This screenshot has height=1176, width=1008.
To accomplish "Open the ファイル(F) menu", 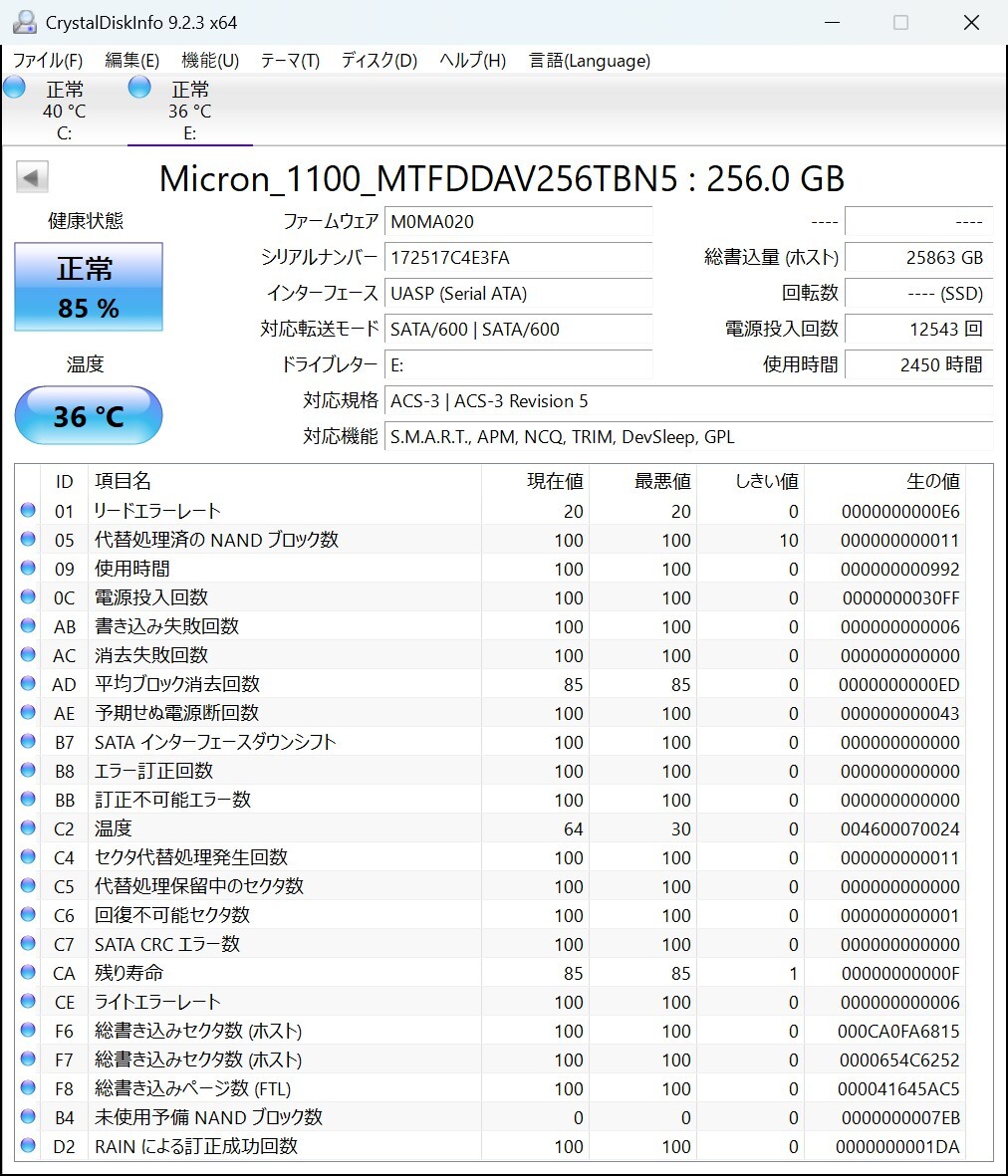I will click(x=47, y=61).
